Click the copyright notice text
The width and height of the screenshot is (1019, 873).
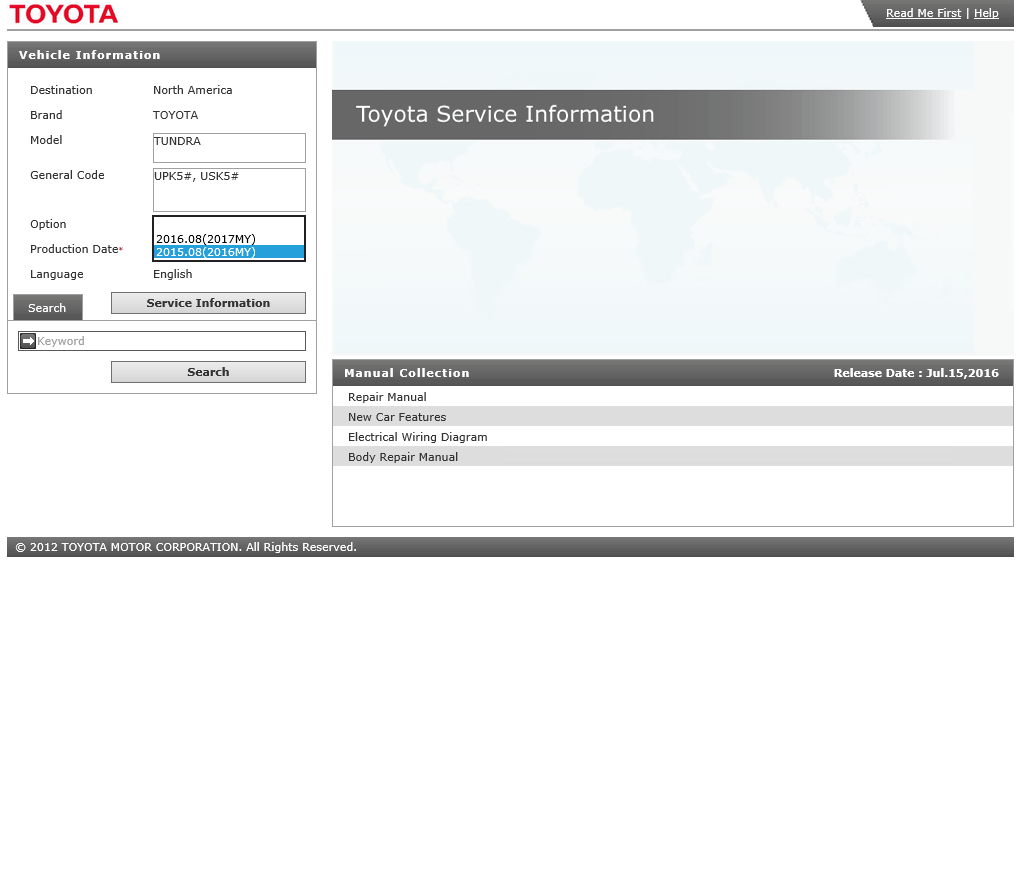(x=186, y=547)
